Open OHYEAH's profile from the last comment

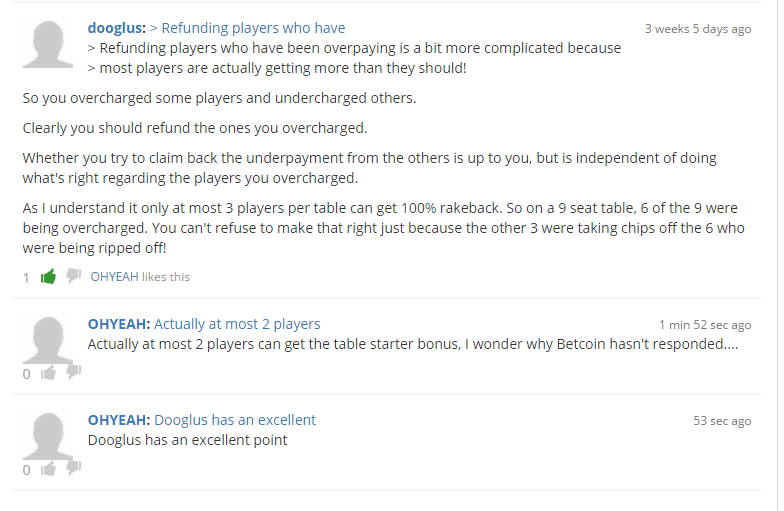118,420
